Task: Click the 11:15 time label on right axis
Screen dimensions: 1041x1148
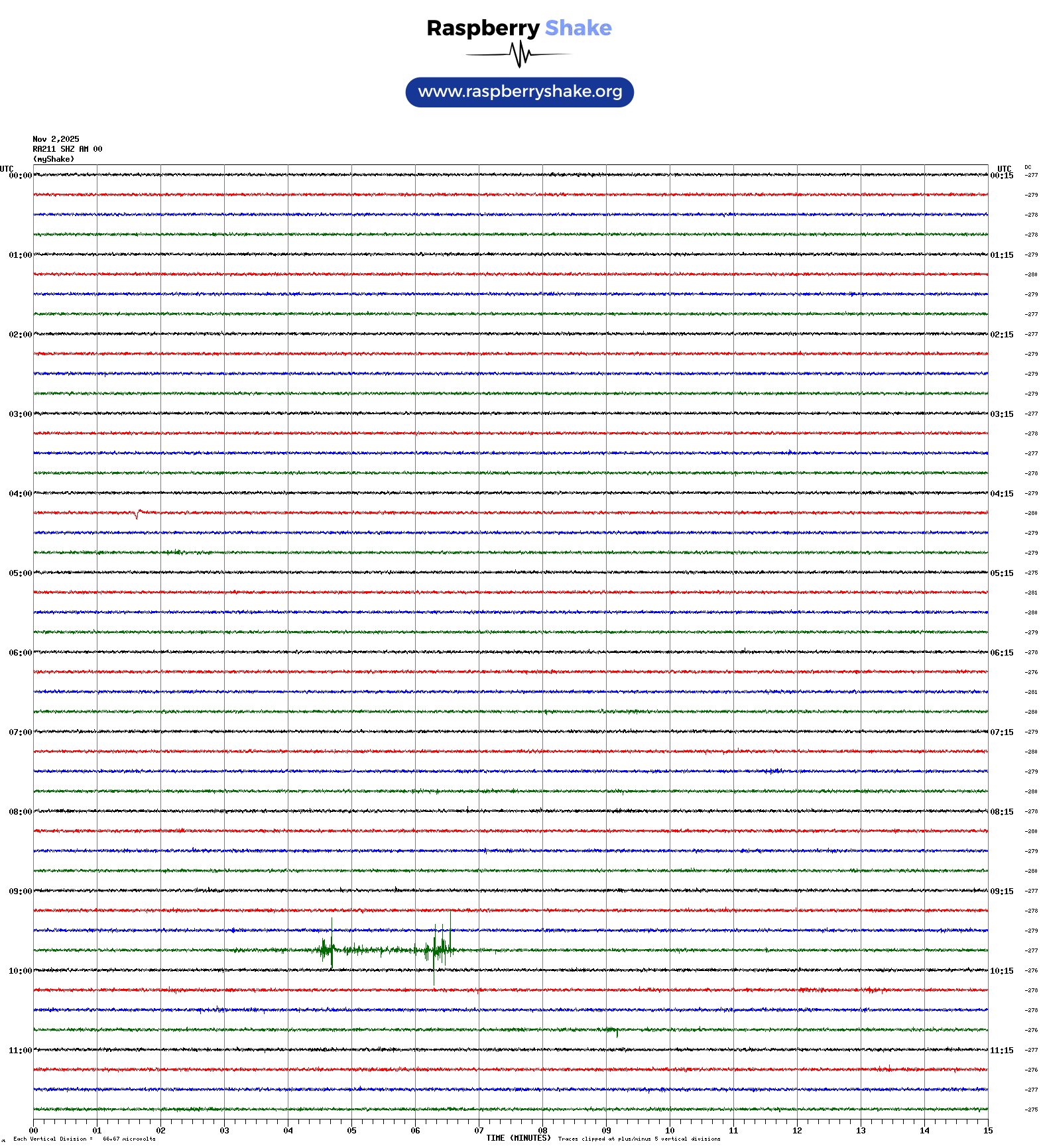Action: 1001,1051
